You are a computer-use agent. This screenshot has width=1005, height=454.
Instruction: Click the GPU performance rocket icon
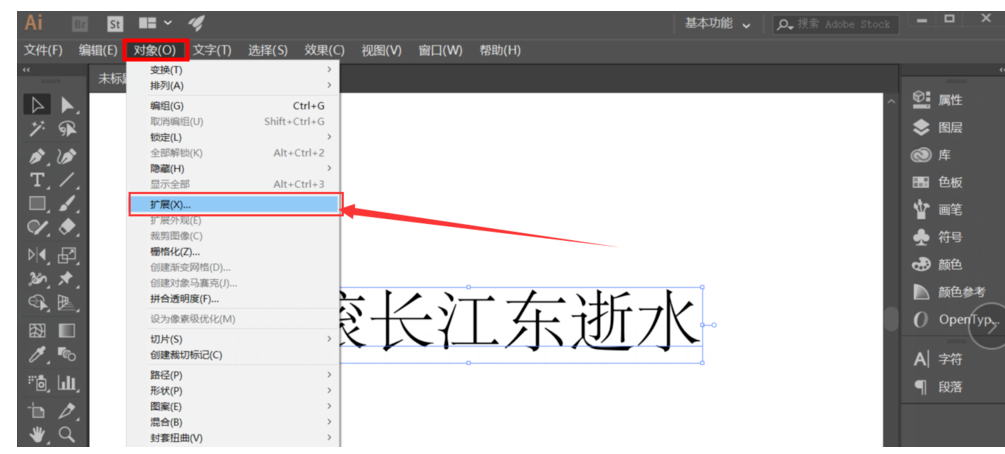(x=196, y=24)
